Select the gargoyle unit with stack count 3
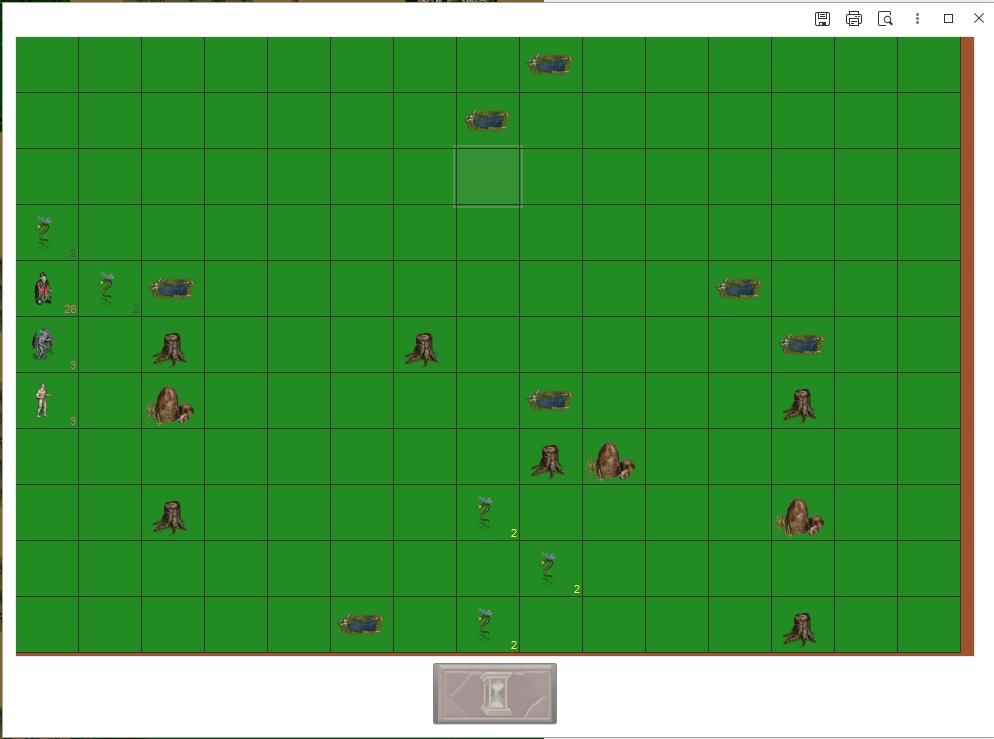 click(x=42, y=344)
